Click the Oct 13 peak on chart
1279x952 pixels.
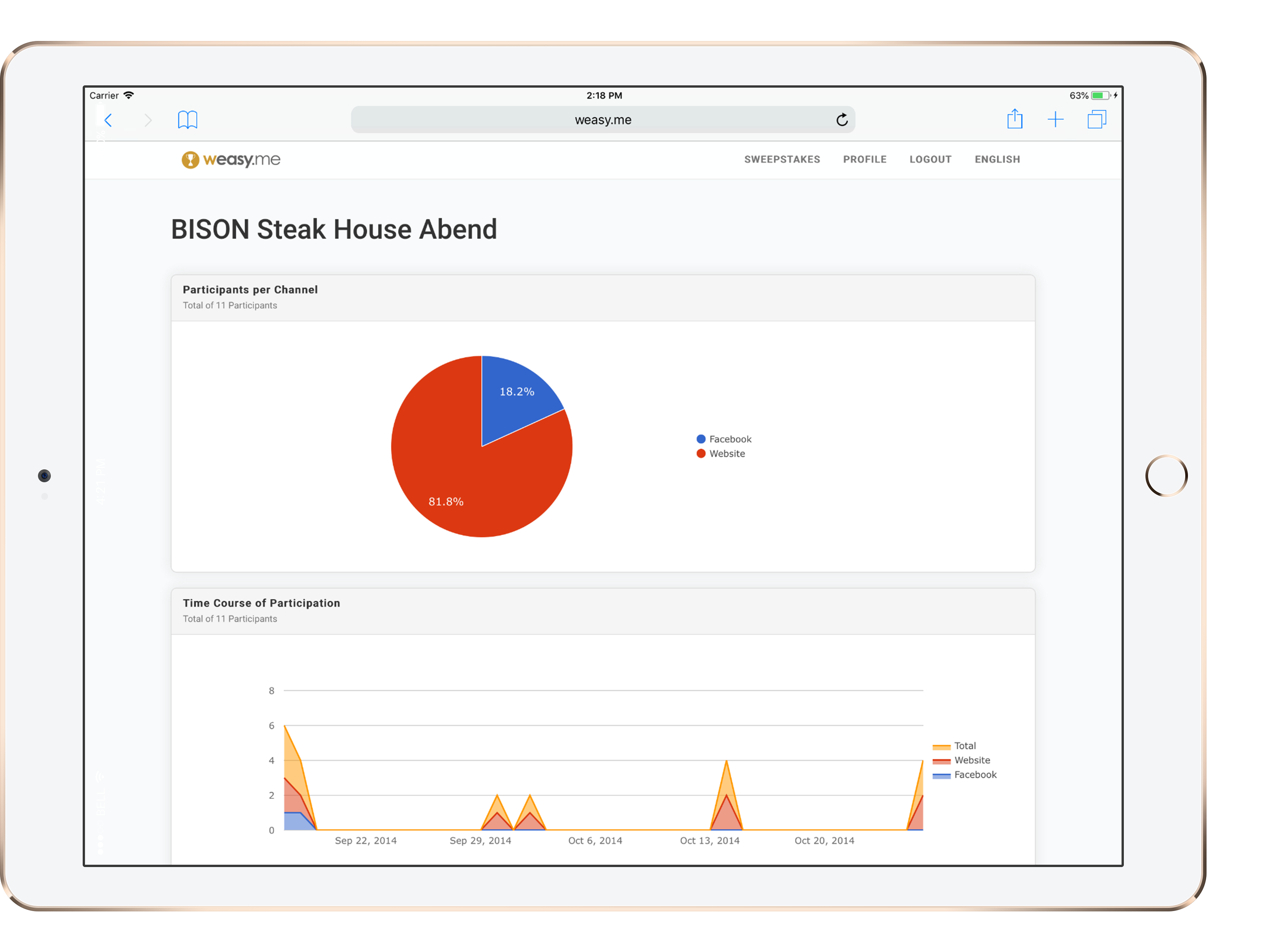727,762
